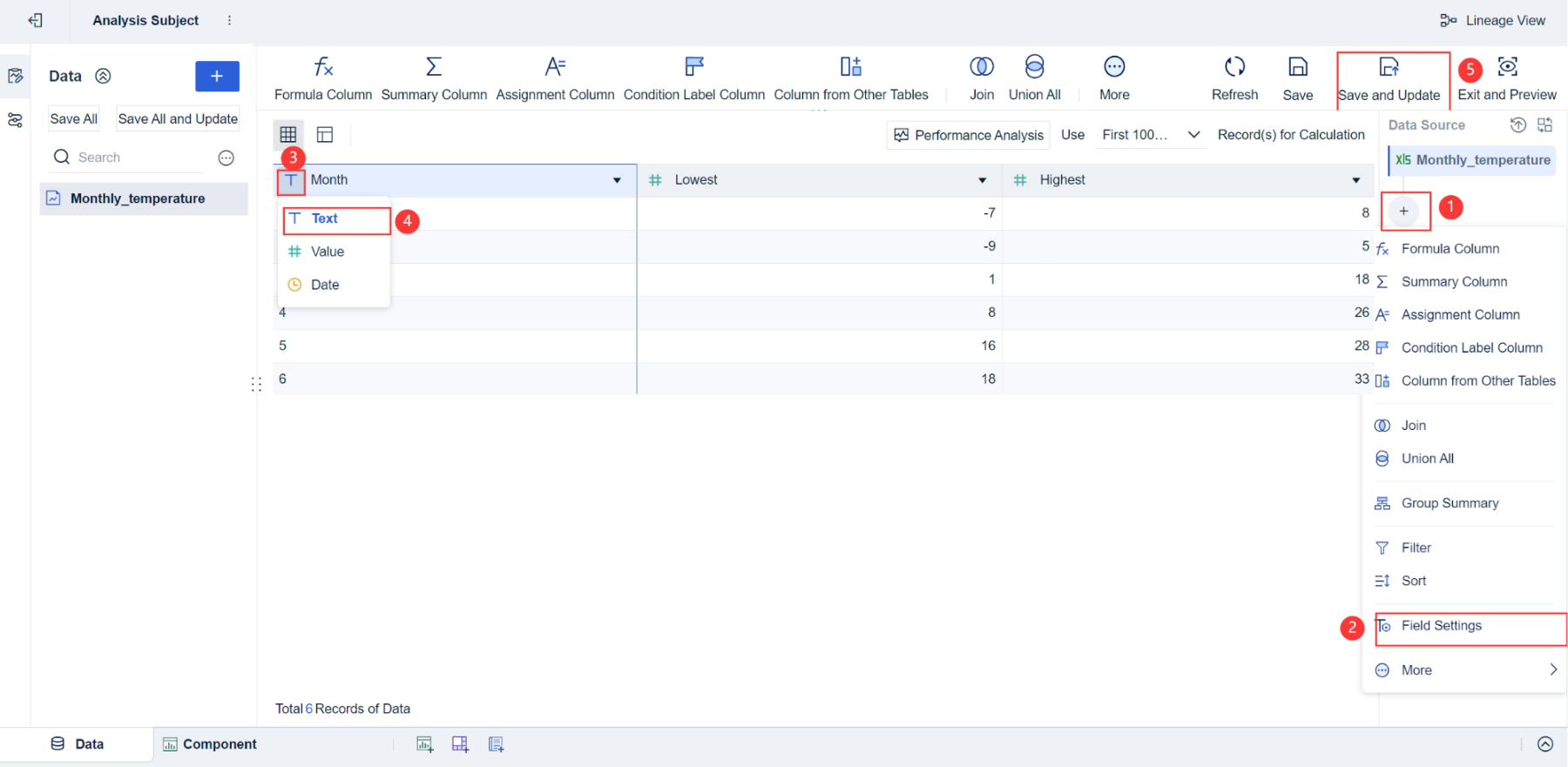
Task: Open Performance Analysis
Action: coord(969,135)
